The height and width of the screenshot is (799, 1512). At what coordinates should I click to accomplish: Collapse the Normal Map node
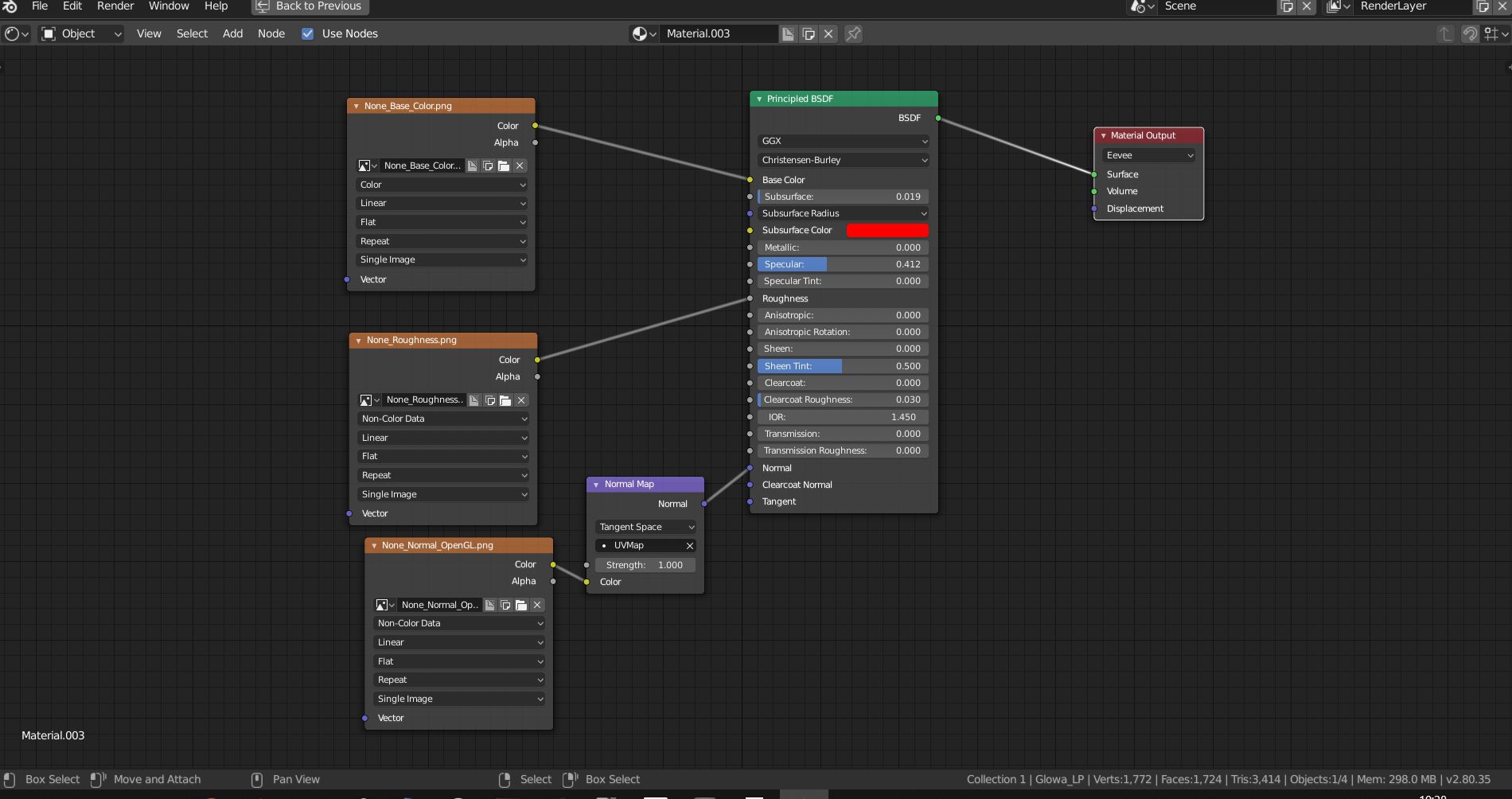[596, 485]
